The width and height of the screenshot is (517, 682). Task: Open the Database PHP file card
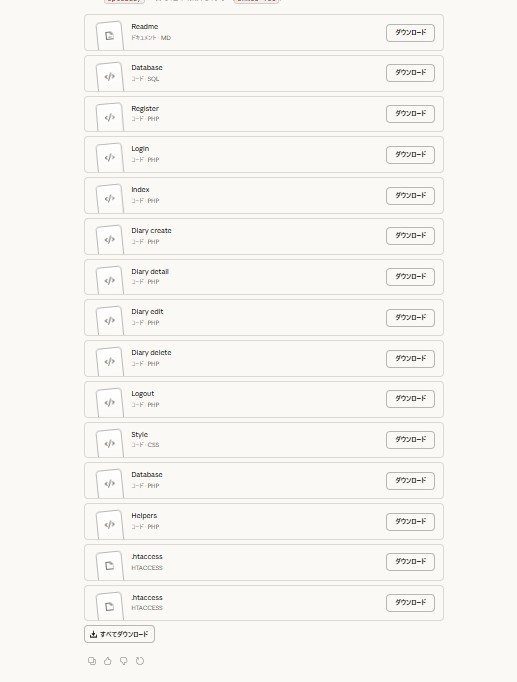tap(264, 481)
